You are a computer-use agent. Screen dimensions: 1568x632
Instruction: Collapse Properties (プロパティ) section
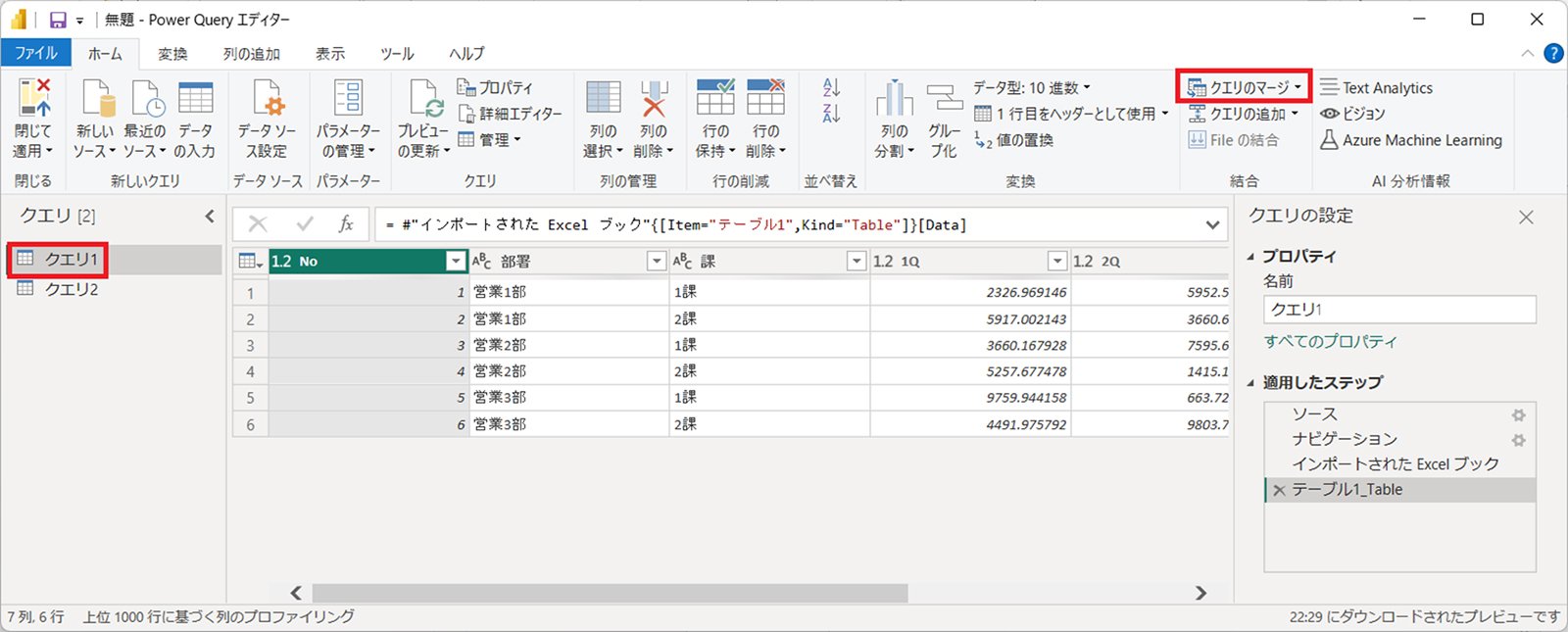(x=1250, y=257)
